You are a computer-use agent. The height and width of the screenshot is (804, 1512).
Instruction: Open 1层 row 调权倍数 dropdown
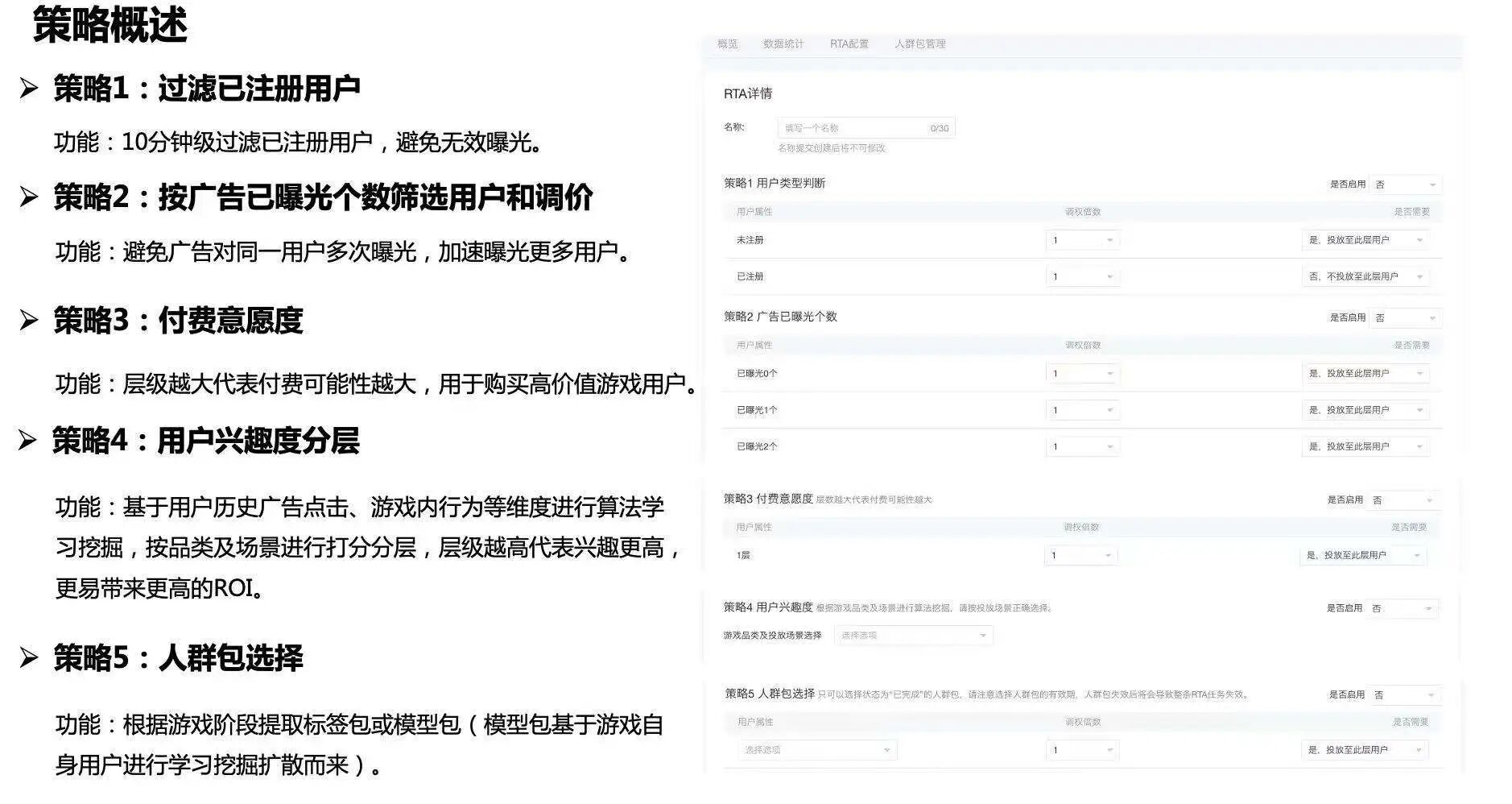click(1080, 555)
